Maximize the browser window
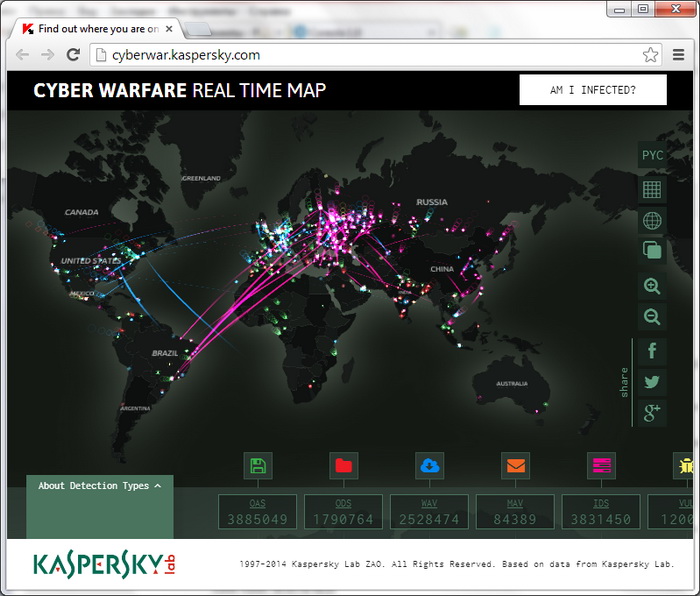The height and width of the screenshot is (596, 700). (x=643, y=9)
